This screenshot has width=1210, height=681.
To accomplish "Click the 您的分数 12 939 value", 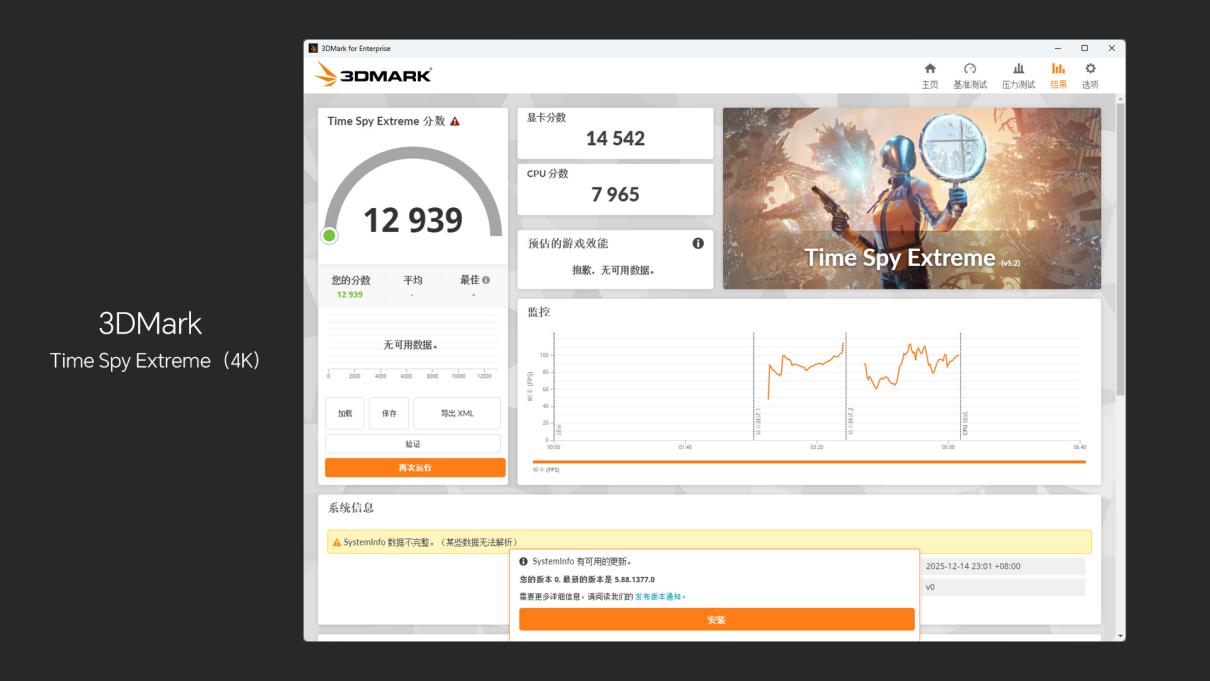I will (x=350, y=295).
